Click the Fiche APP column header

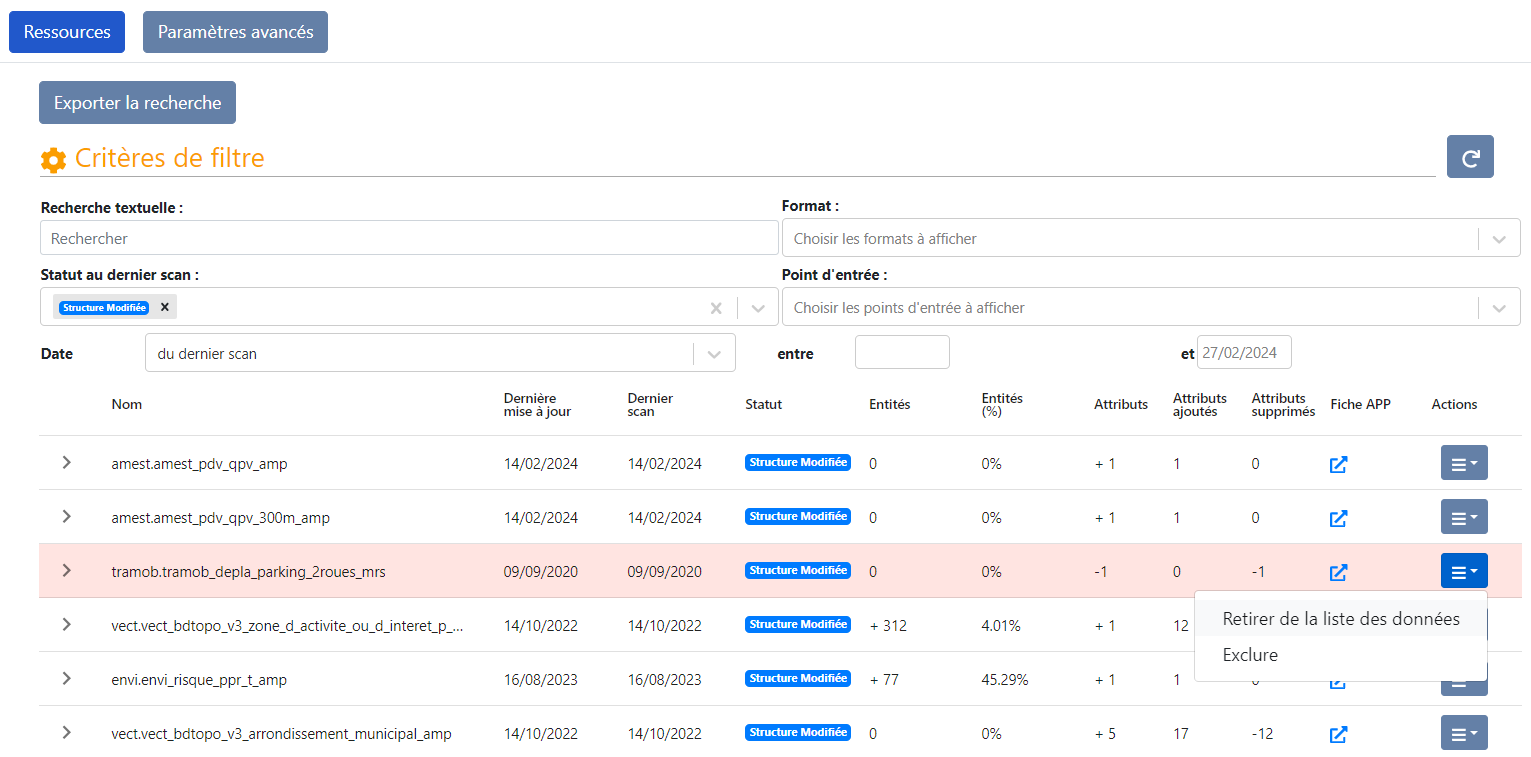(1360, 404)
